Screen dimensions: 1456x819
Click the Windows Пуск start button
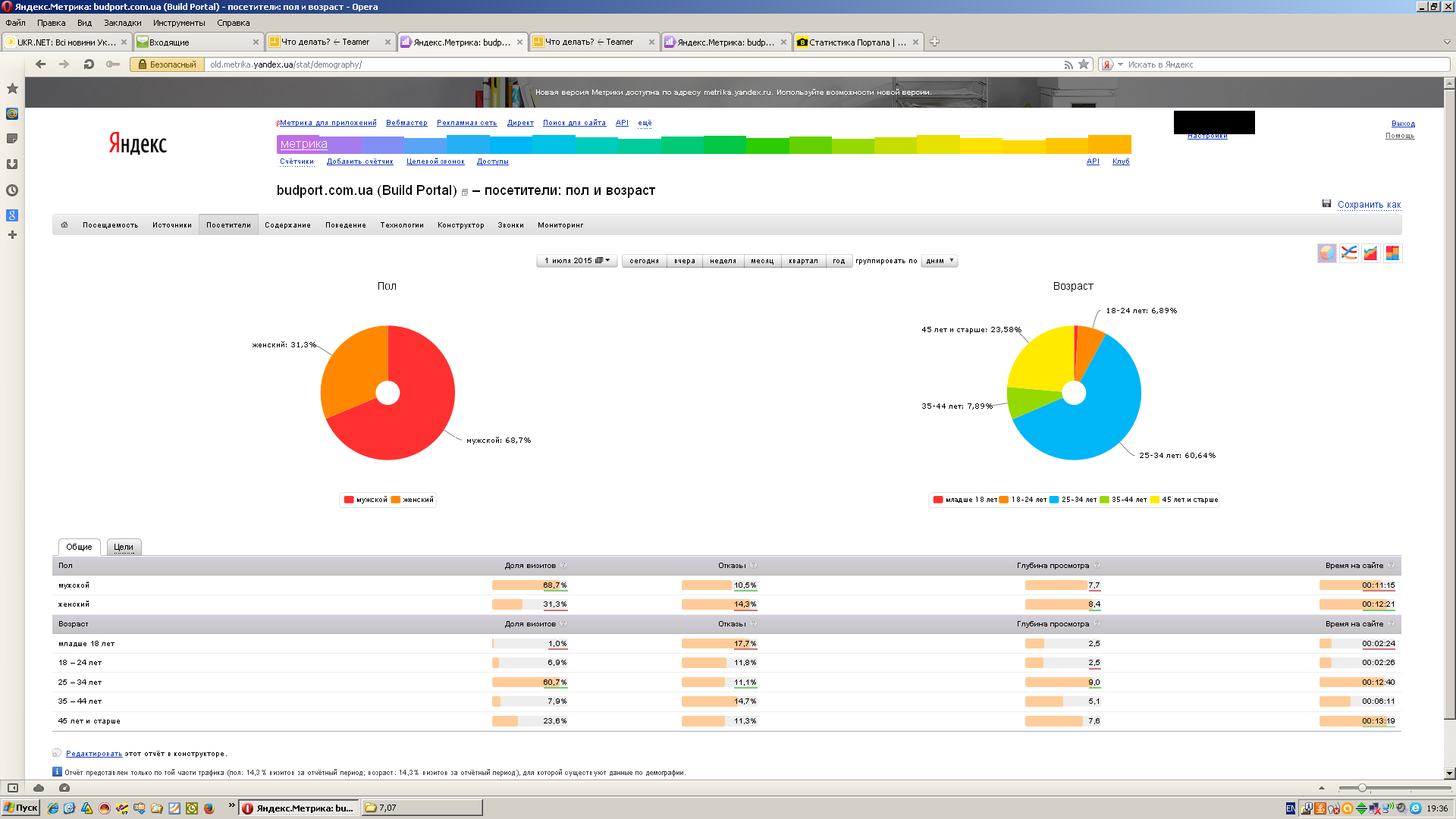[21, 808]
